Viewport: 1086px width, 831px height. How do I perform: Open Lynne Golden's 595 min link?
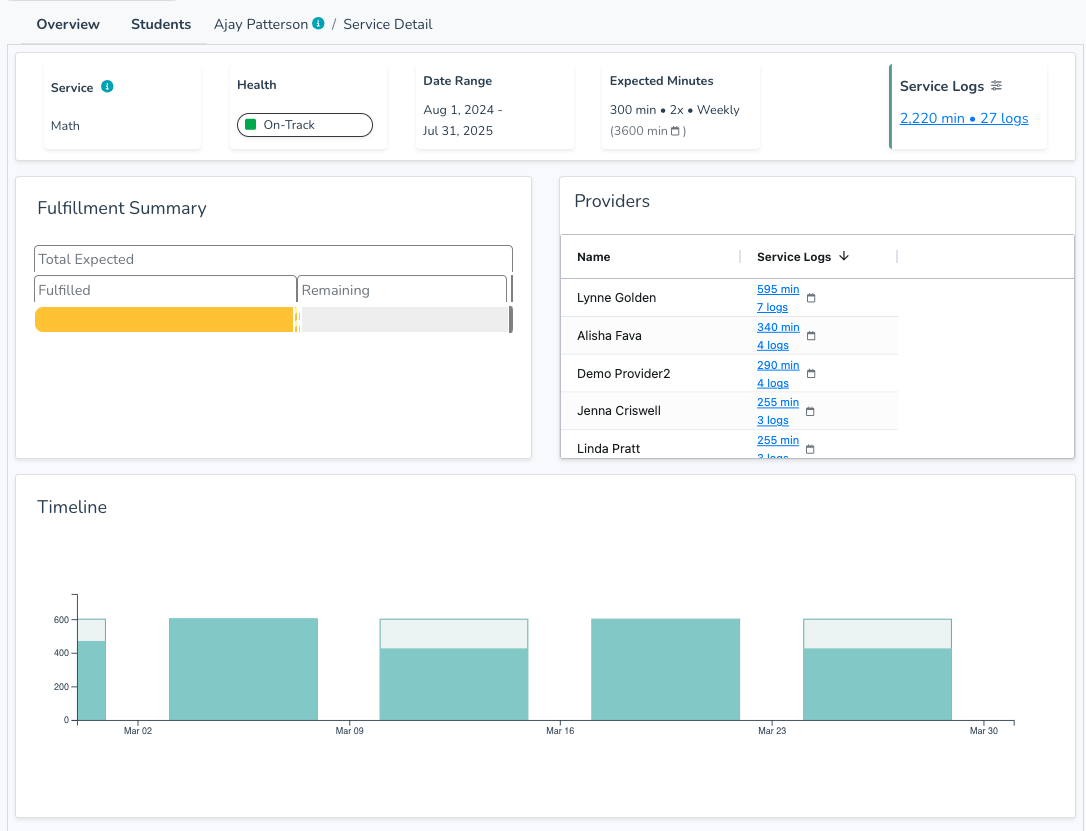778,289
